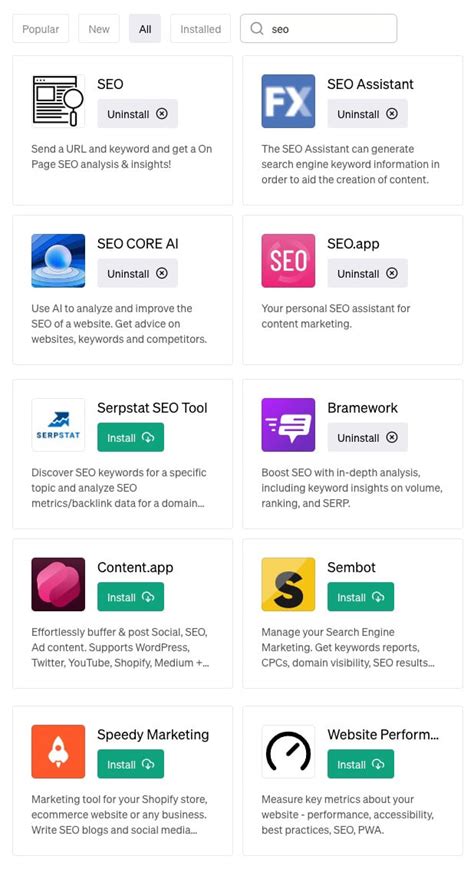Click the Serpstat logo icon

point(58,425)
